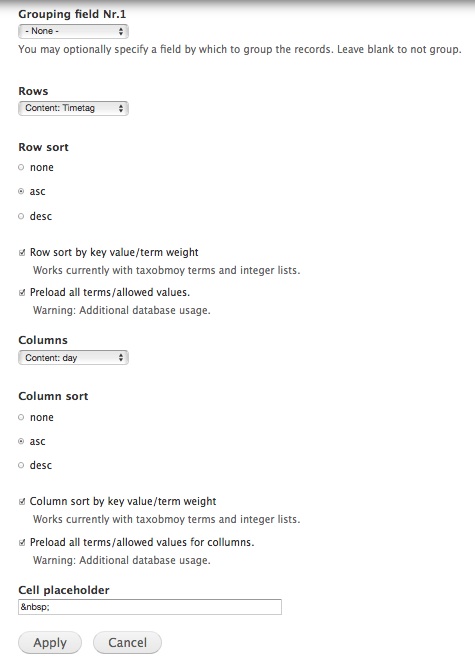The width and height of the screenshot is (475, 659).
Task: Click the 'Row sort by key value/term weight' label
Action: point(114,252)
